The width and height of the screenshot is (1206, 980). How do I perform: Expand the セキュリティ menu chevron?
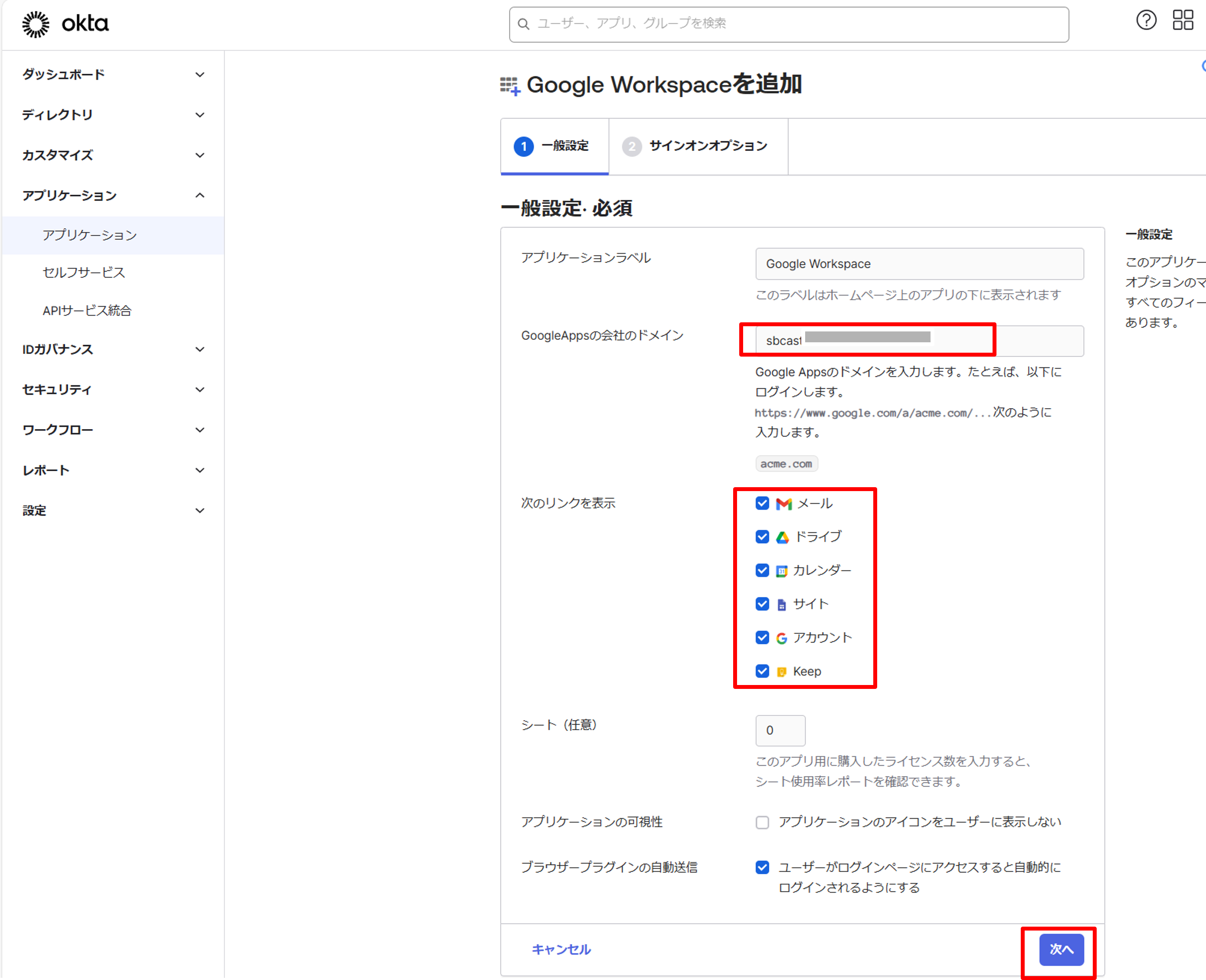point(200,390)
